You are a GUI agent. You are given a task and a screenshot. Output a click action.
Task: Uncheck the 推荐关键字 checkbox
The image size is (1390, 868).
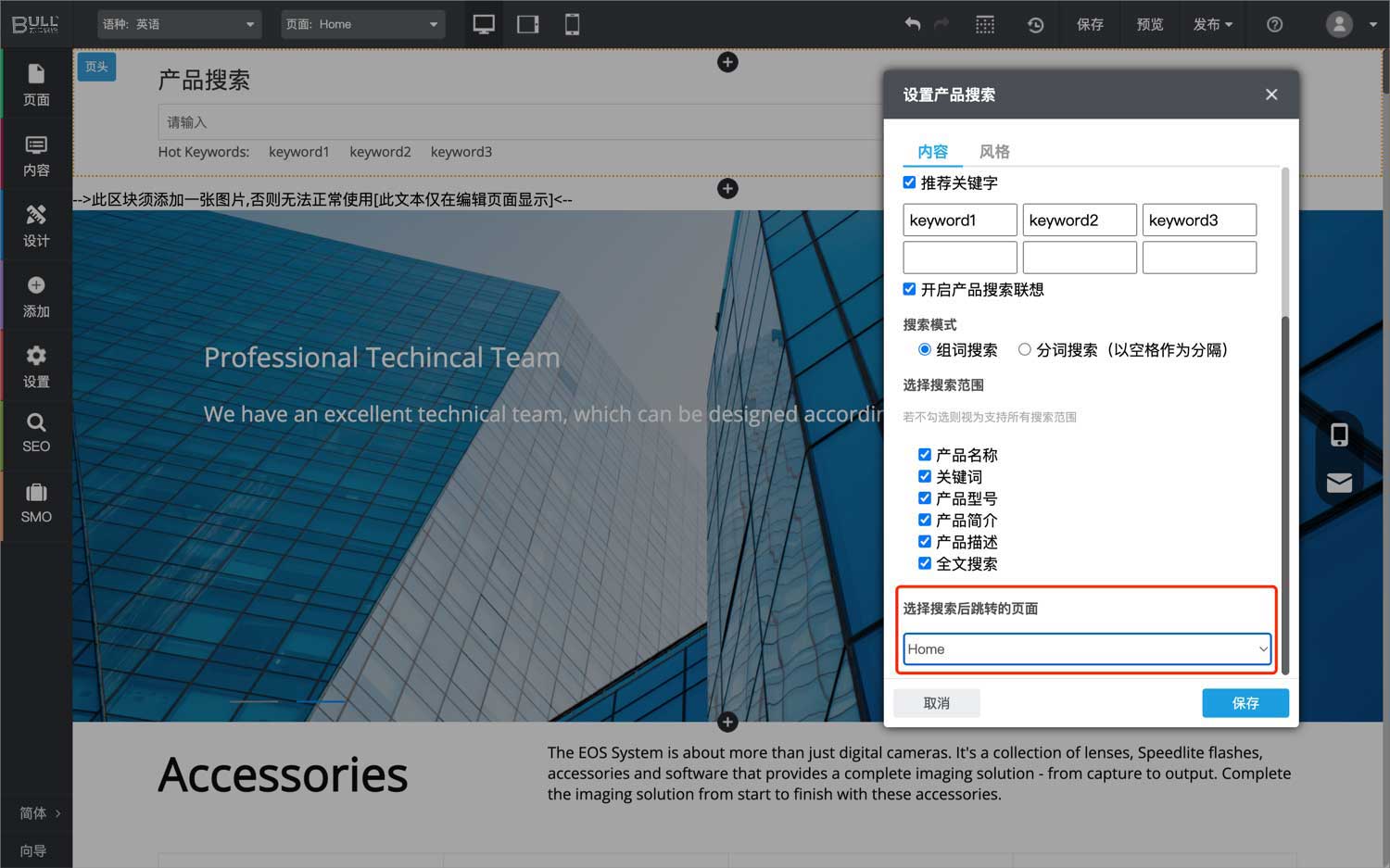coord(909,182)
